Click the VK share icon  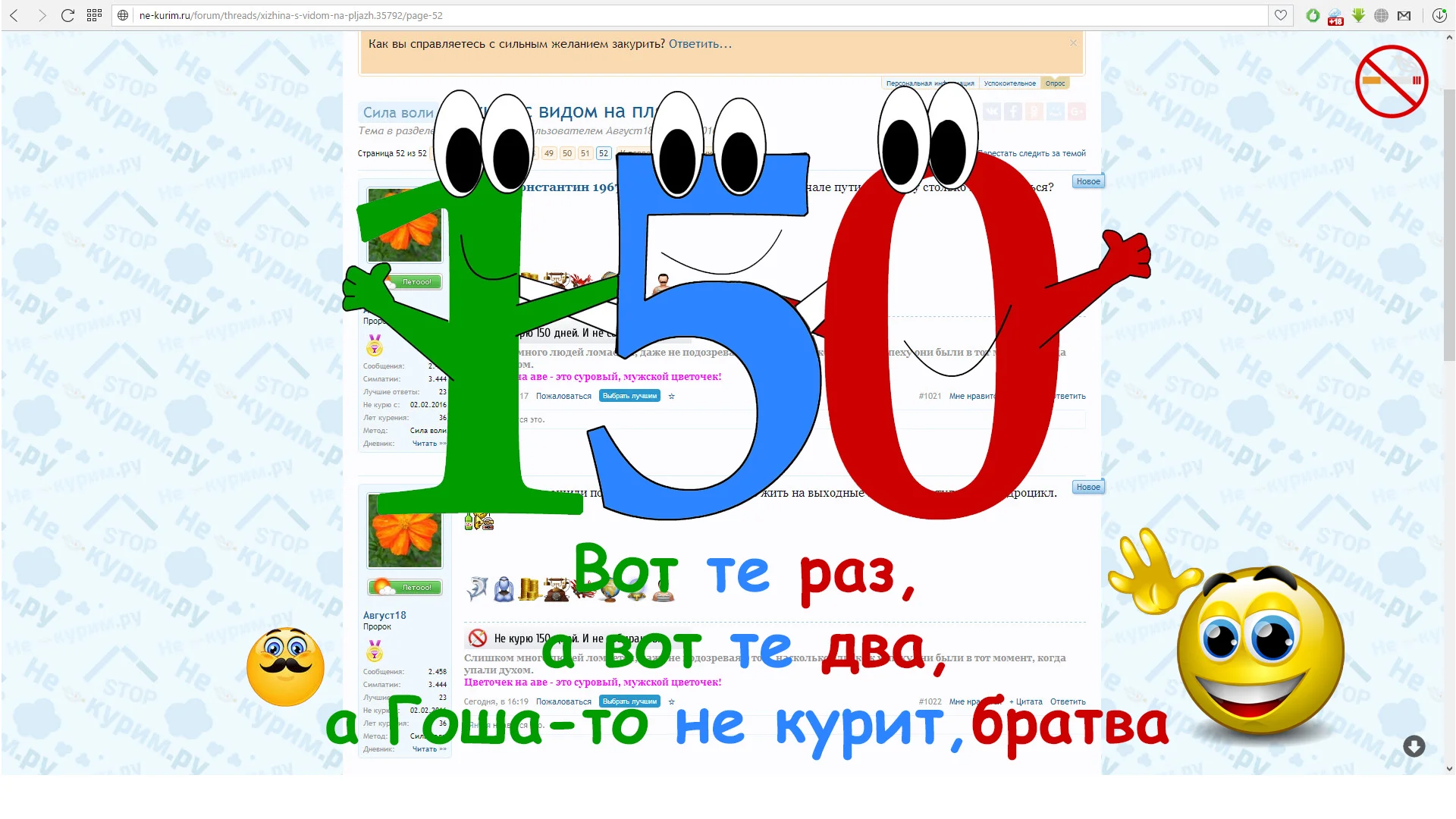click(992, 111)
